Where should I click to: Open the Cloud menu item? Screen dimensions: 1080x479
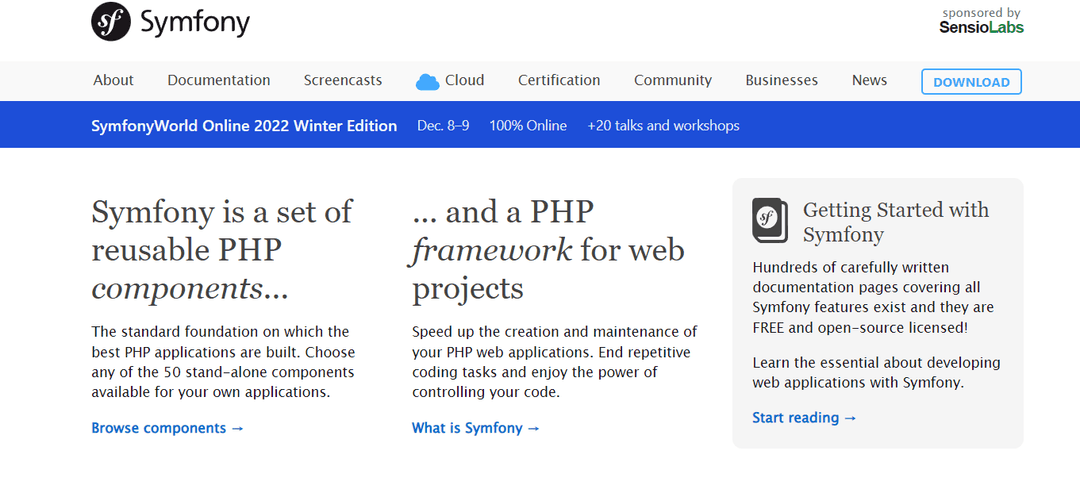464,80
